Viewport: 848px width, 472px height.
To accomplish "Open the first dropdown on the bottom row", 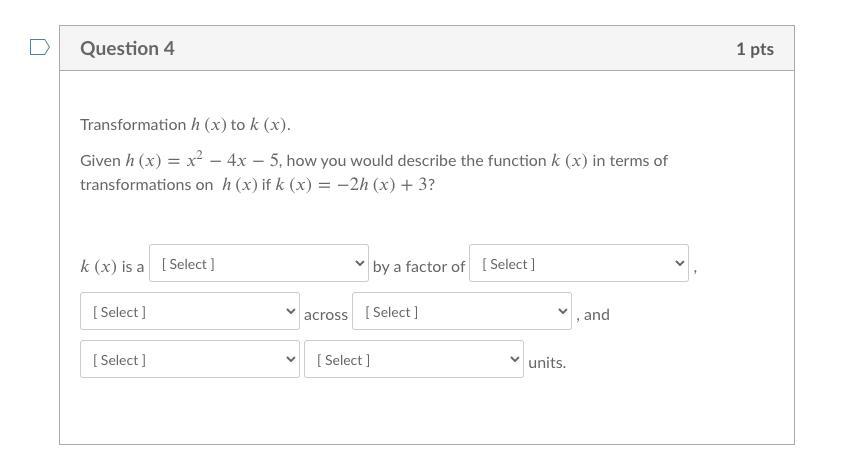I will [189, 360].
